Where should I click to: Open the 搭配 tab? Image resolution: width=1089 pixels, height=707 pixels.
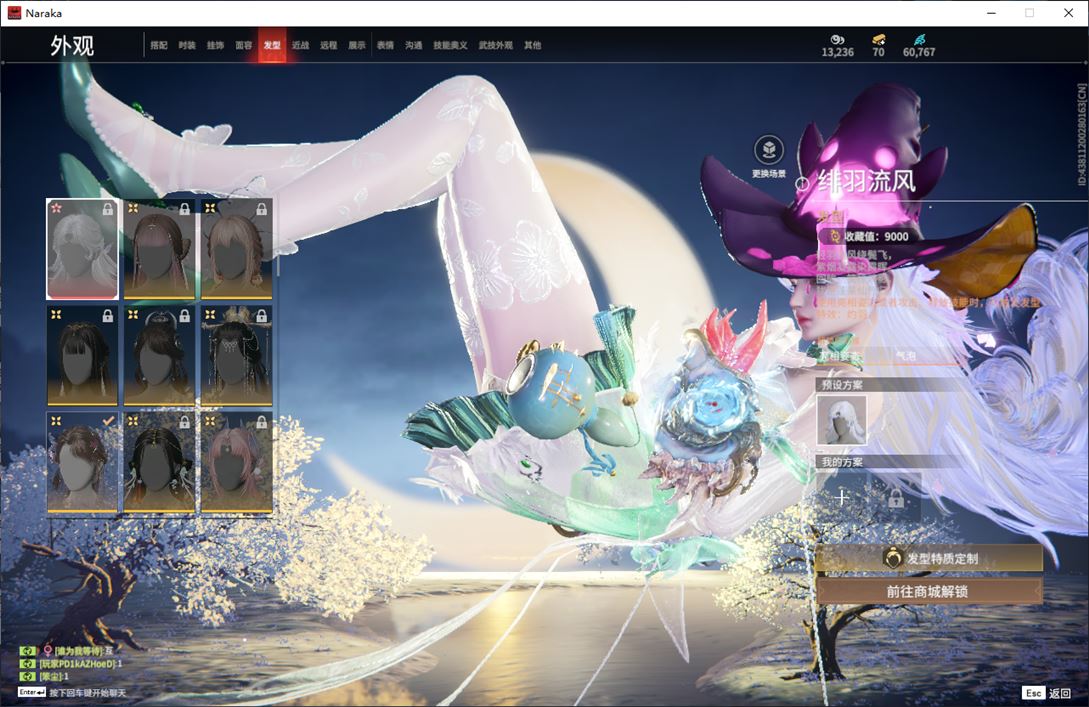coord(159,45)
